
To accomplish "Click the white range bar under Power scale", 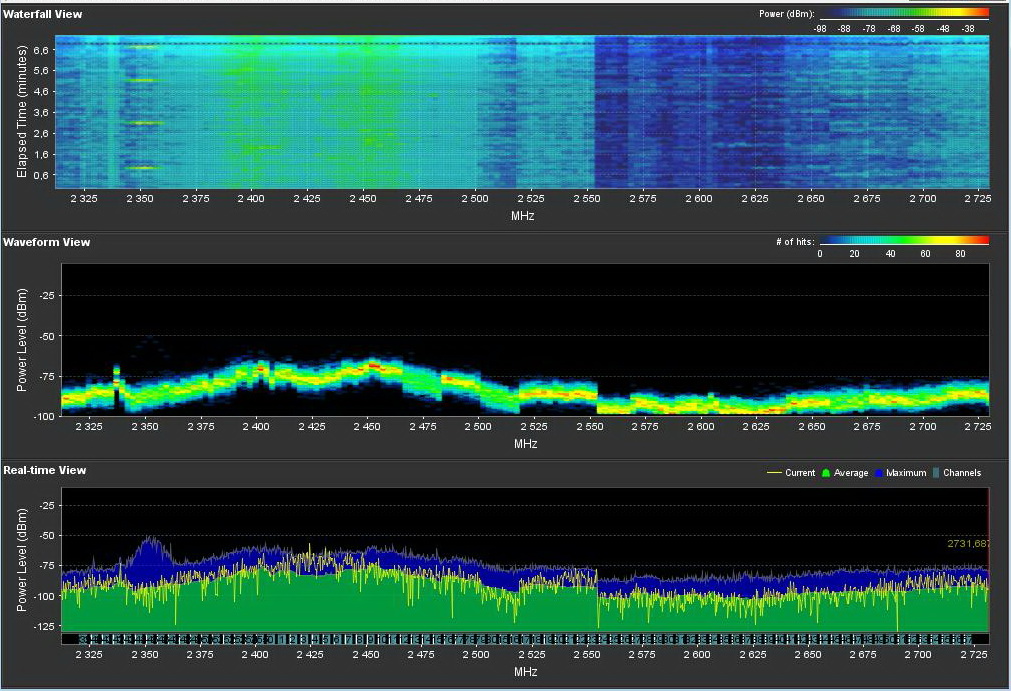I will (x=904, y=20).
